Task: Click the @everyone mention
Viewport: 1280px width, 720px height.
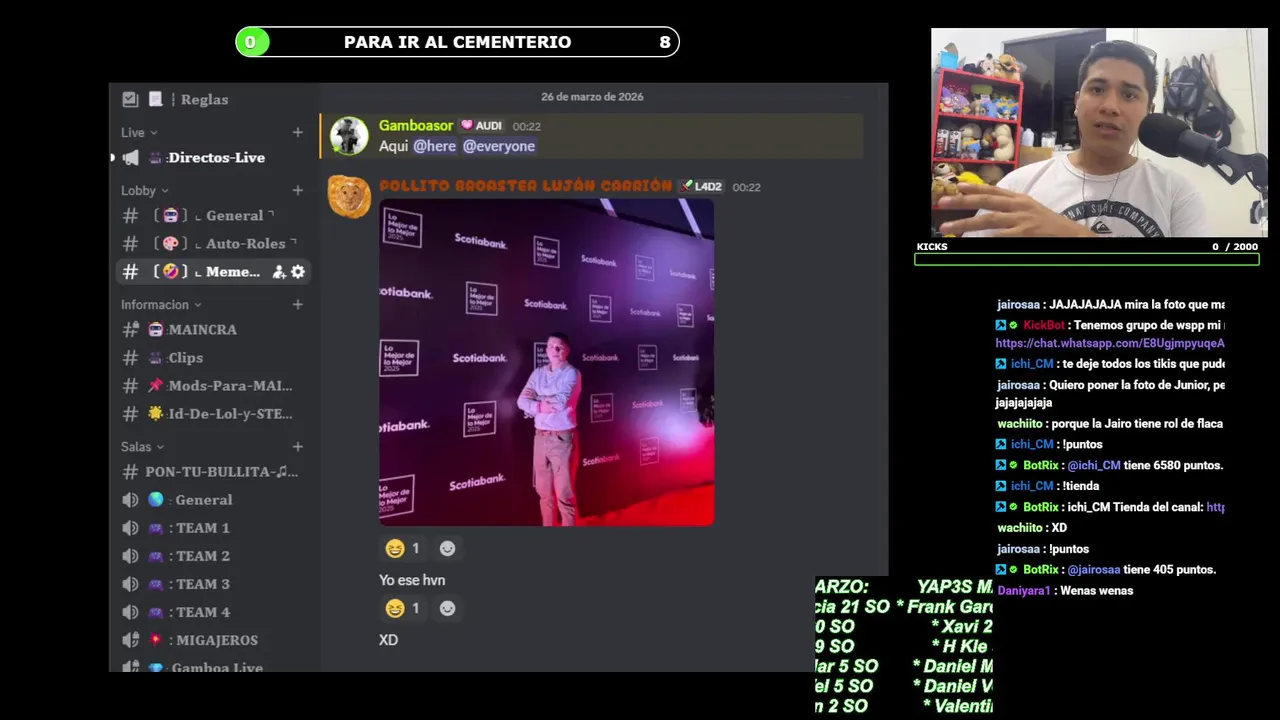Action: [499, 146]
